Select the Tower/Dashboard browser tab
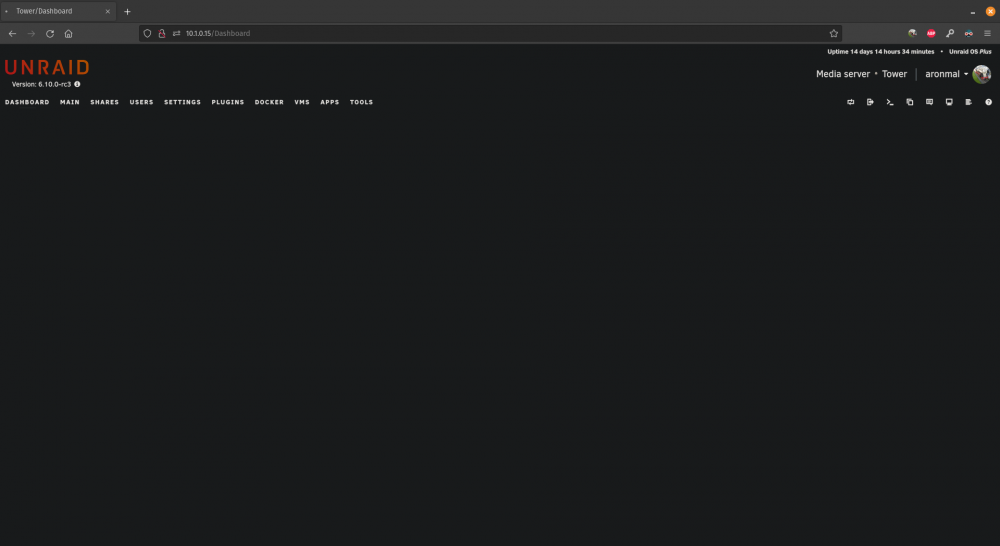The width and height of the screenshot is (1000, 546). (x=58, y=11)
